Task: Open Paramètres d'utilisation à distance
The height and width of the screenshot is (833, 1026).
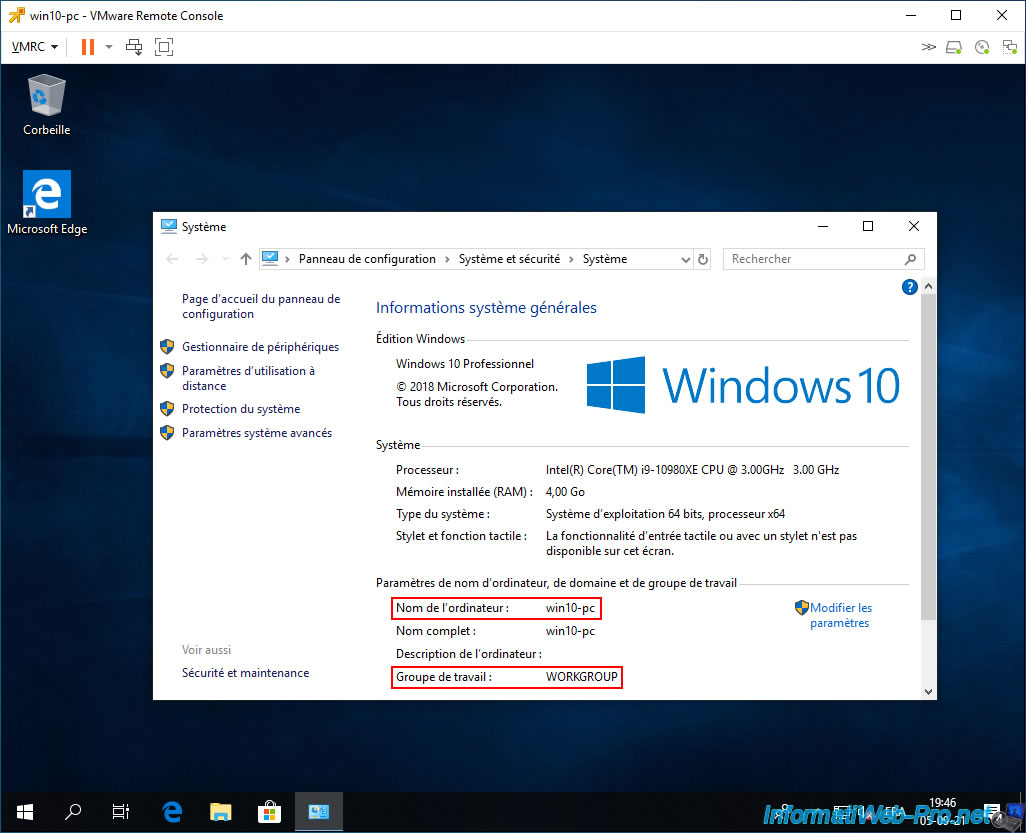Action: (248, 378)
